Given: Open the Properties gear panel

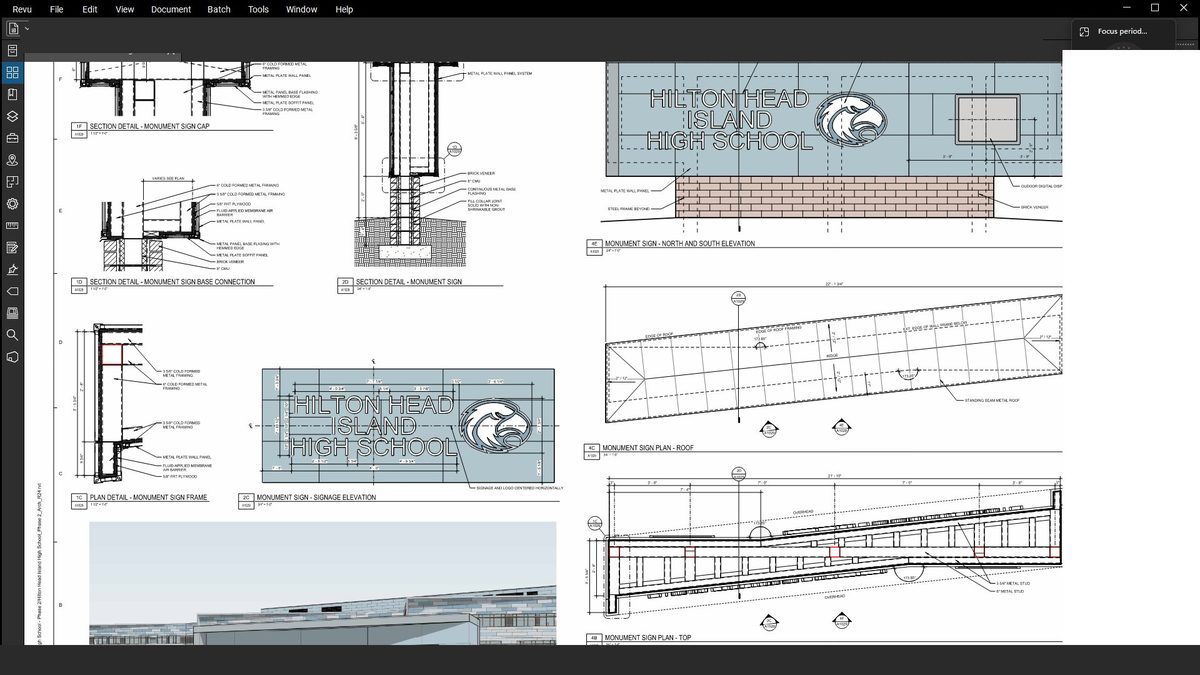Looking at the screenshot, I should pyautogui.click(x=13, y=204).
